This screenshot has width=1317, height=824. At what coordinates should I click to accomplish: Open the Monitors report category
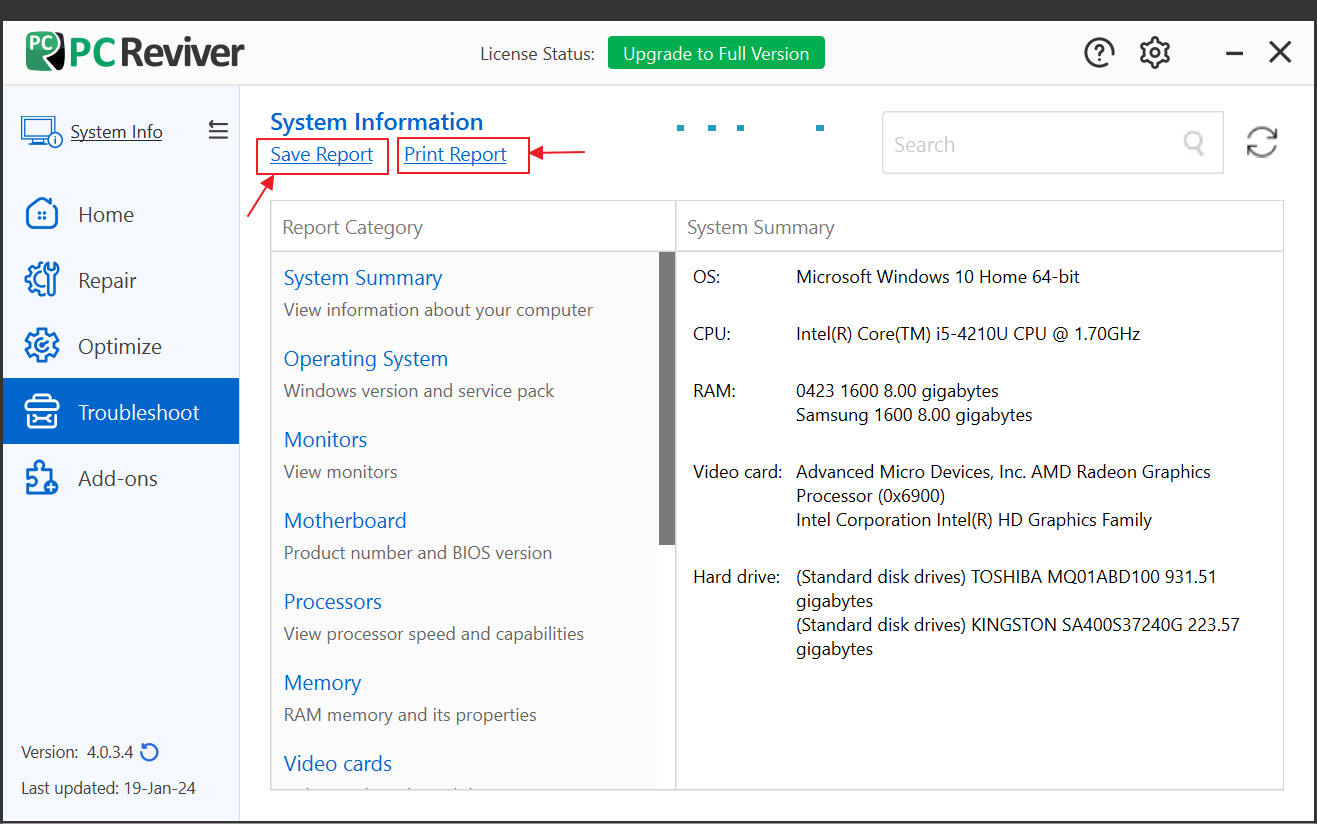(326, 440)
